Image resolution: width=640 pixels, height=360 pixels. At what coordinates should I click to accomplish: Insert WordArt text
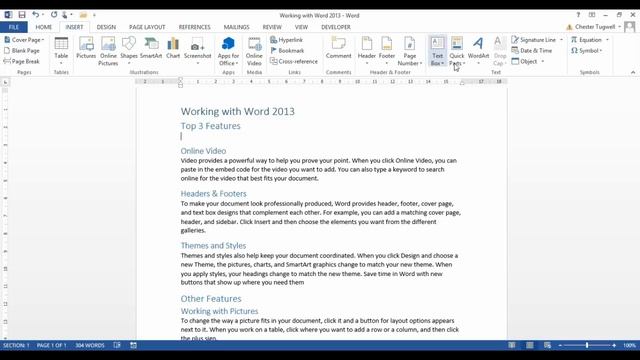pos(478,51)
